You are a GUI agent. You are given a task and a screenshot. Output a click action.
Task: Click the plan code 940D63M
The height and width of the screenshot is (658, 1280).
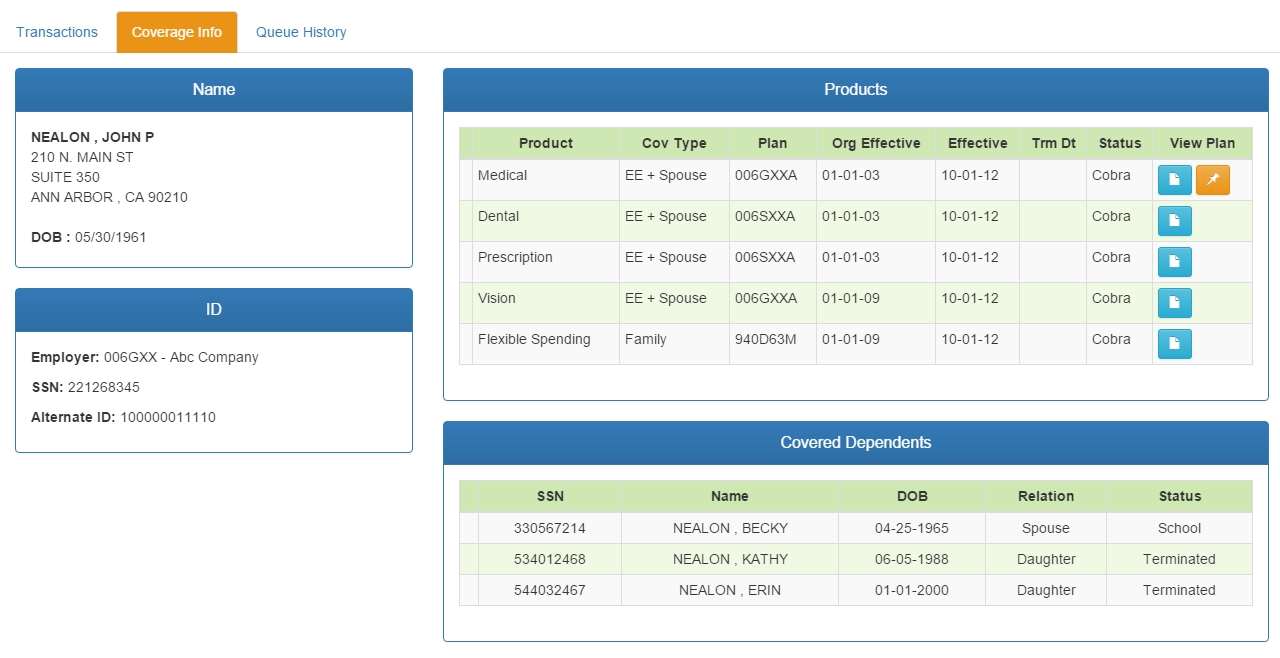tap(765, 339)
